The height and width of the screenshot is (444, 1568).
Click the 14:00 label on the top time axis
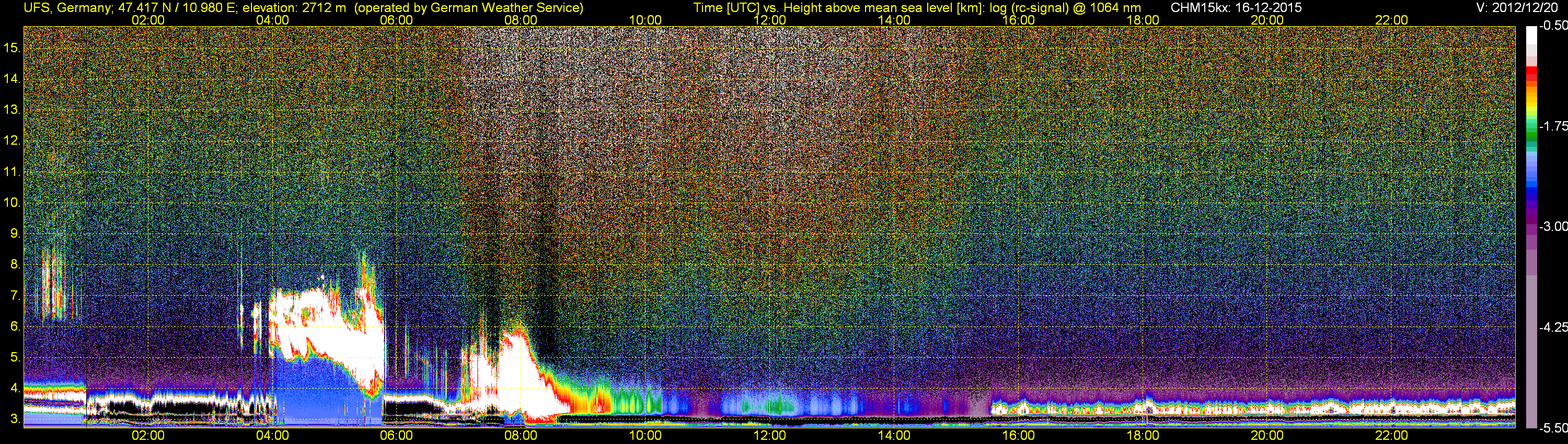click(x=894, y=20)
